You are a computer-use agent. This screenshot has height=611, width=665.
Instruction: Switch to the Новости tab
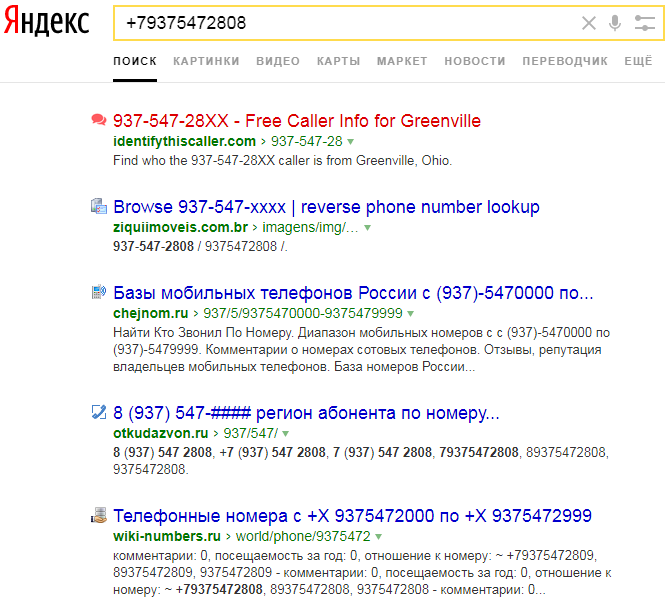(475, 61)
